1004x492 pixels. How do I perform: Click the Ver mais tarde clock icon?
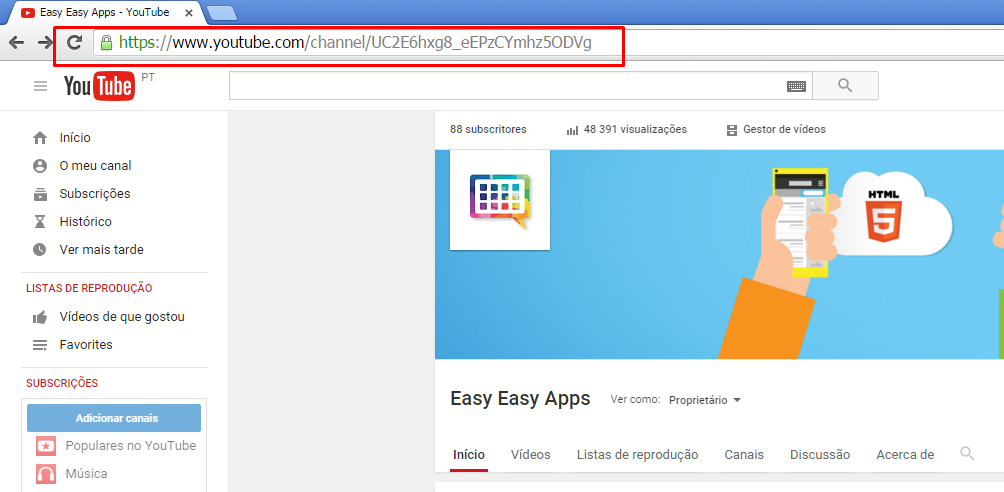click(40, 250)
